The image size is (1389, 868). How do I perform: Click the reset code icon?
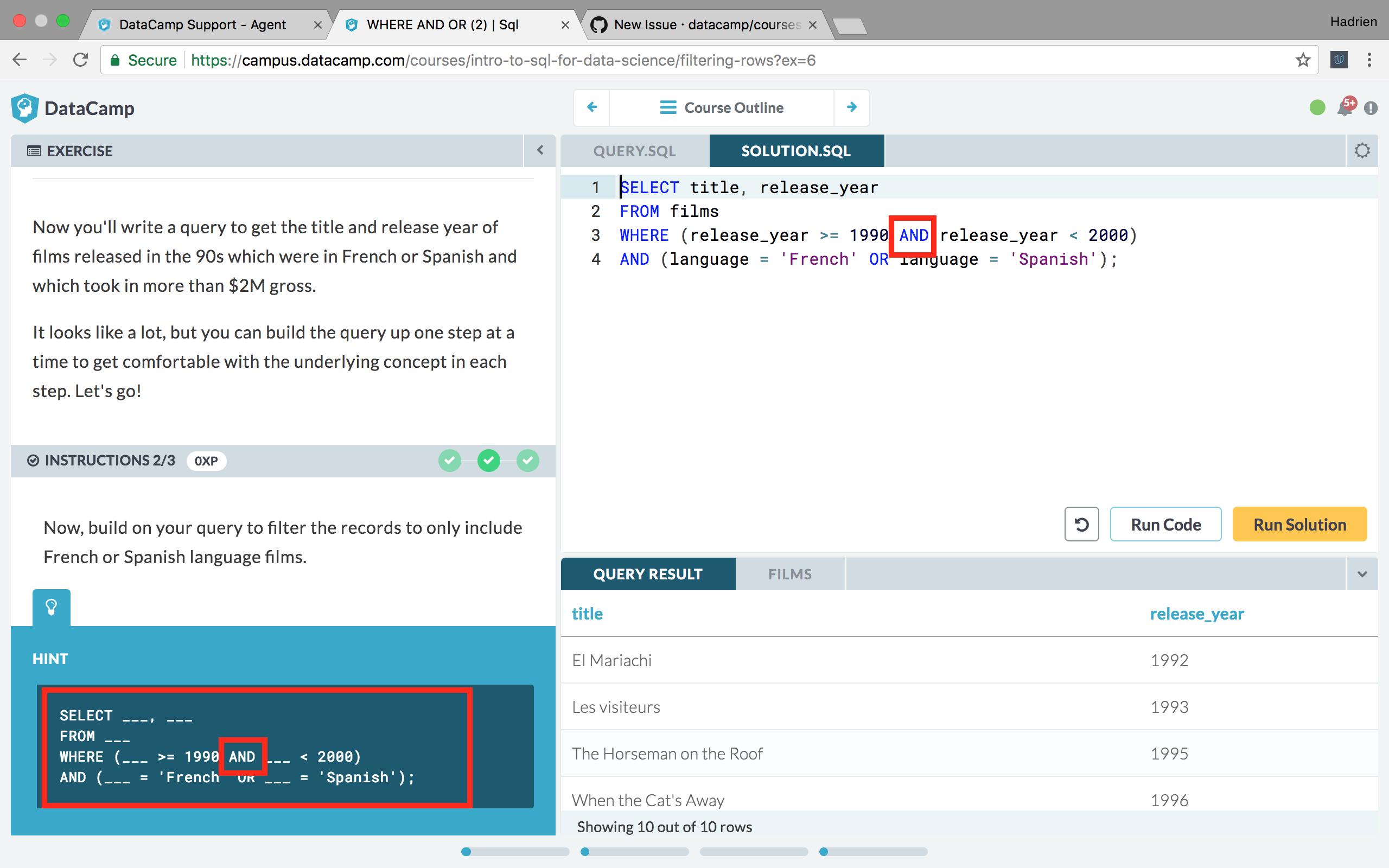point(1081,524)
